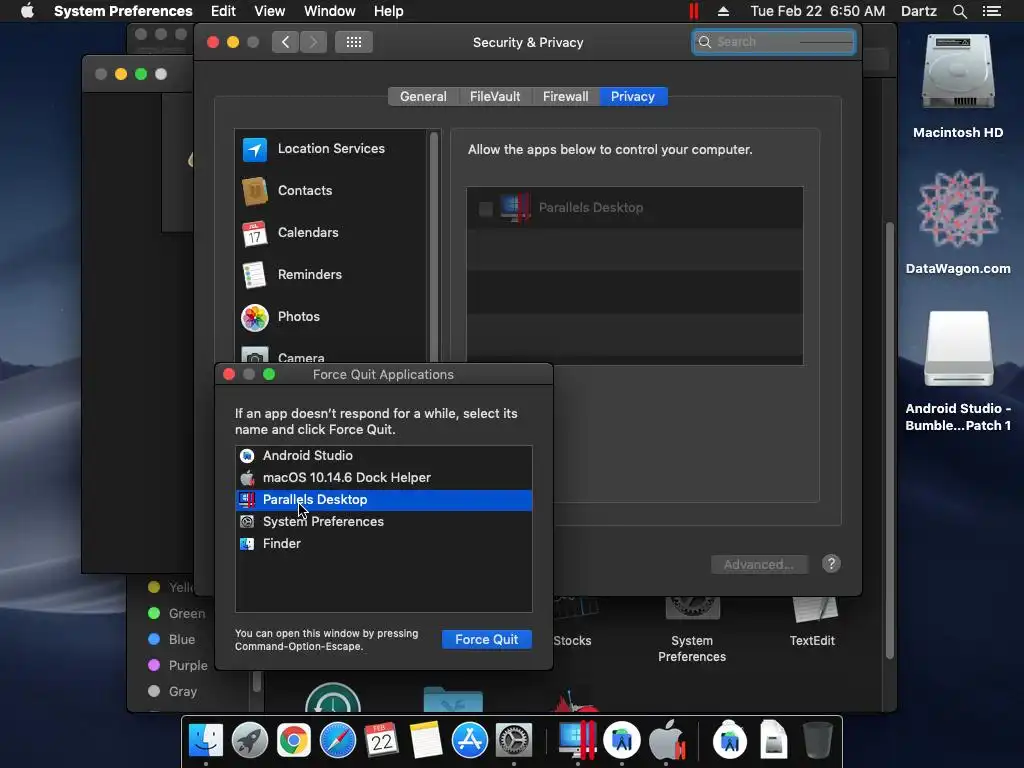Click the Calendars icon in privacy list
Screen dimensions: 1024x768
coord(255,233)
